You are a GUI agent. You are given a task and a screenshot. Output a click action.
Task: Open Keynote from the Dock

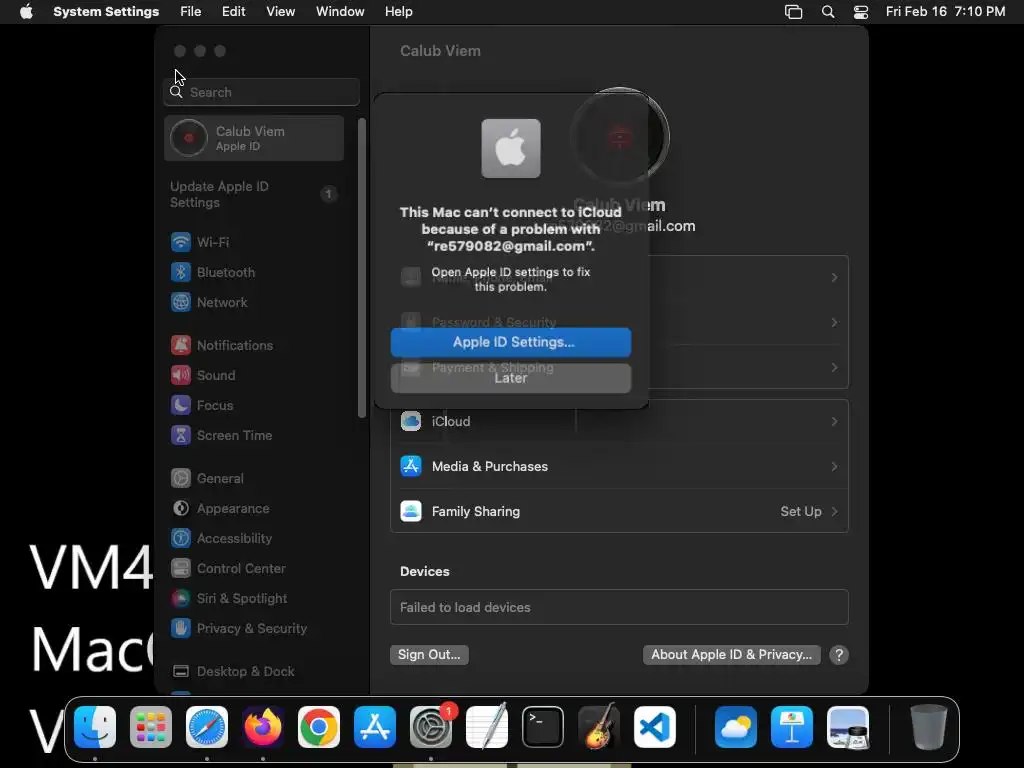click(x=792, y=727)
